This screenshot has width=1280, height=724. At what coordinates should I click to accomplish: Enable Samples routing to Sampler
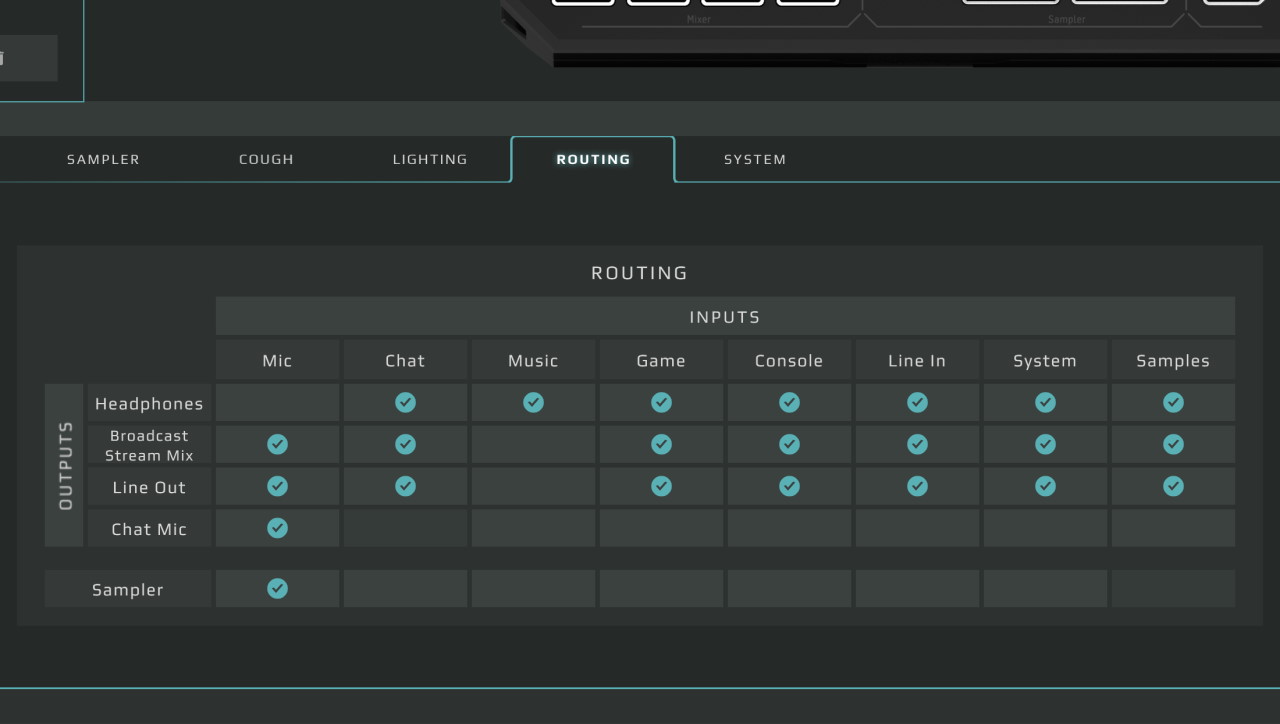[1173, 589]
